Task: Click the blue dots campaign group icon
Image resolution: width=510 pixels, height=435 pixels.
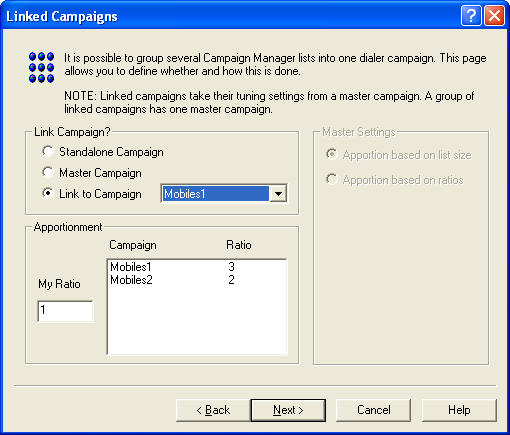Action: click(41, 67)
